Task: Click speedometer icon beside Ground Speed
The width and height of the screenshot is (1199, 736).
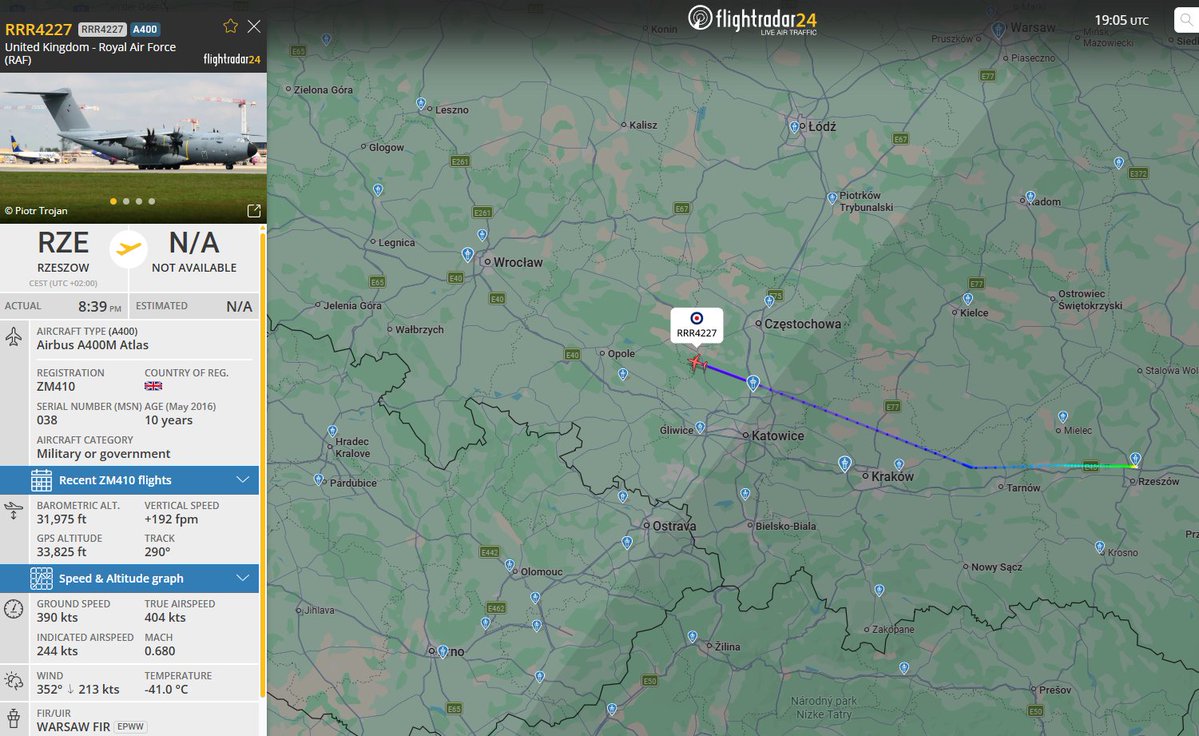Action: click(x=14, y=609)
